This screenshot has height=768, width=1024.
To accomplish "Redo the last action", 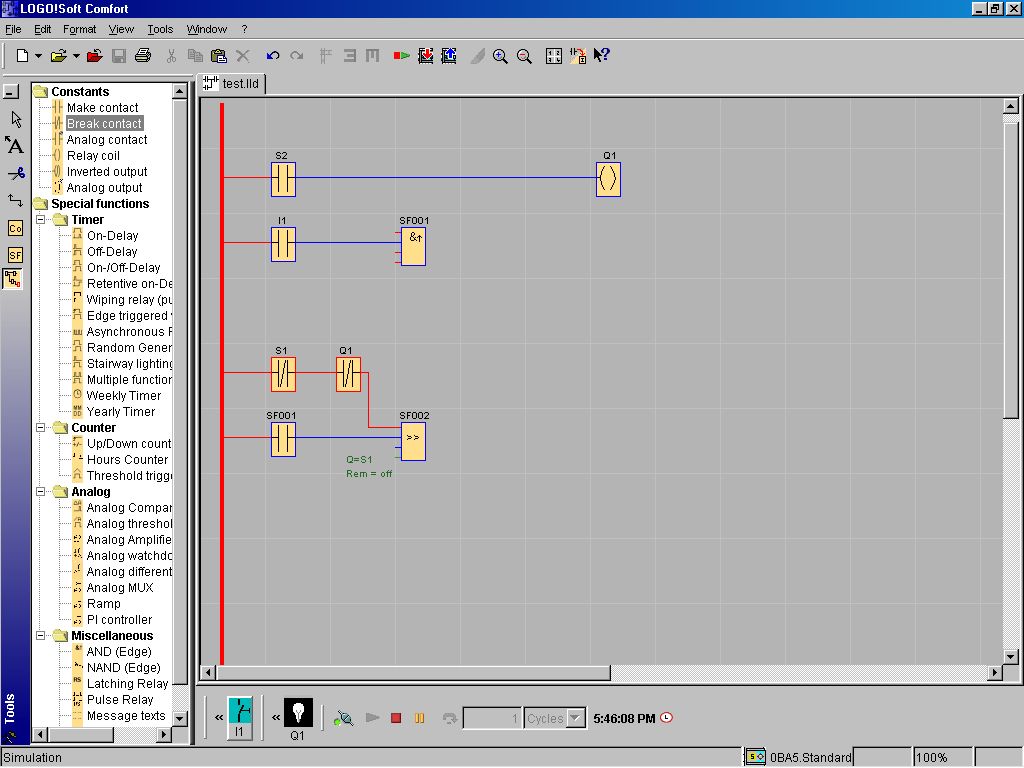I will [x=296, y=56].
